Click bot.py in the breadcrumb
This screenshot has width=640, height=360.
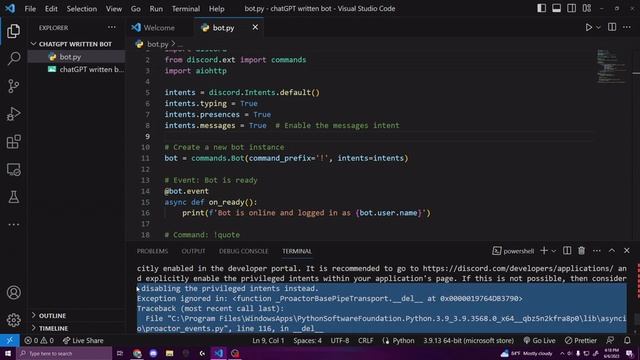click(x=157, y=44)
